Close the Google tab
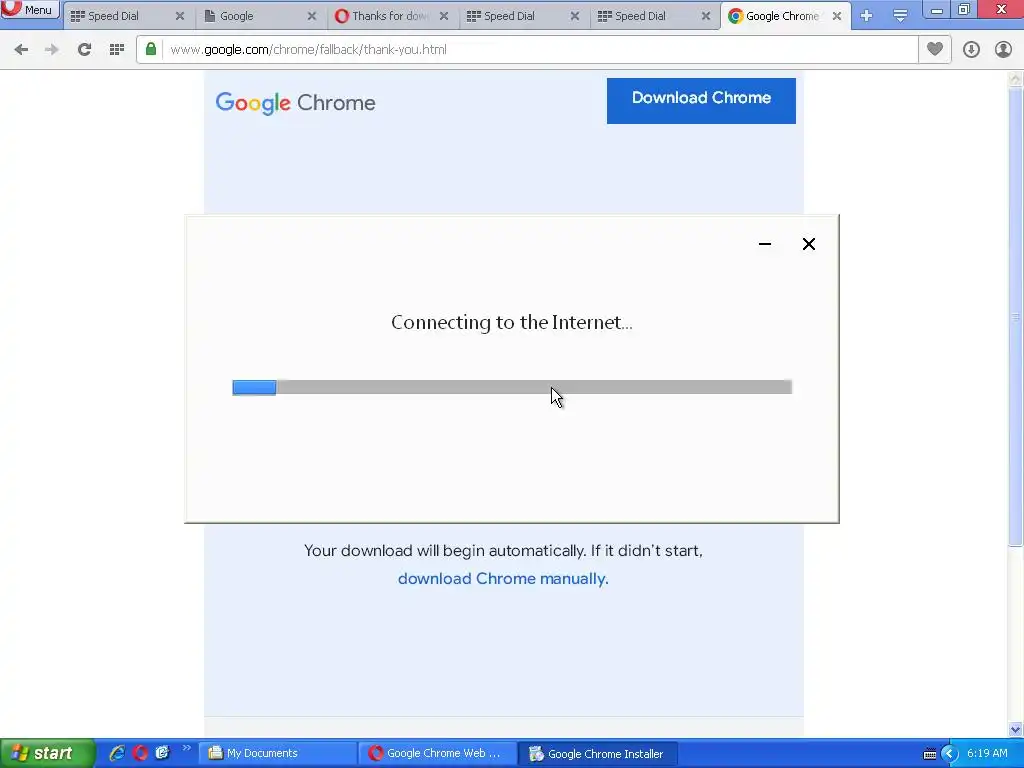The height and width of the screenshot is (768, 1024). click(x=312, y=16)
